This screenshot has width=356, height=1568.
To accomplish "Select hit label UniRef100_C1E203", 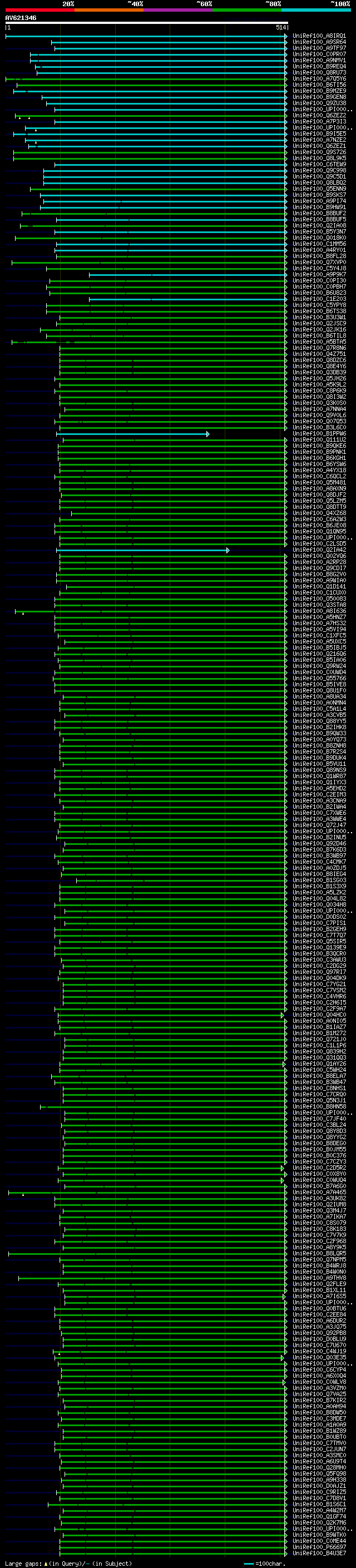I will click(319, 299).
